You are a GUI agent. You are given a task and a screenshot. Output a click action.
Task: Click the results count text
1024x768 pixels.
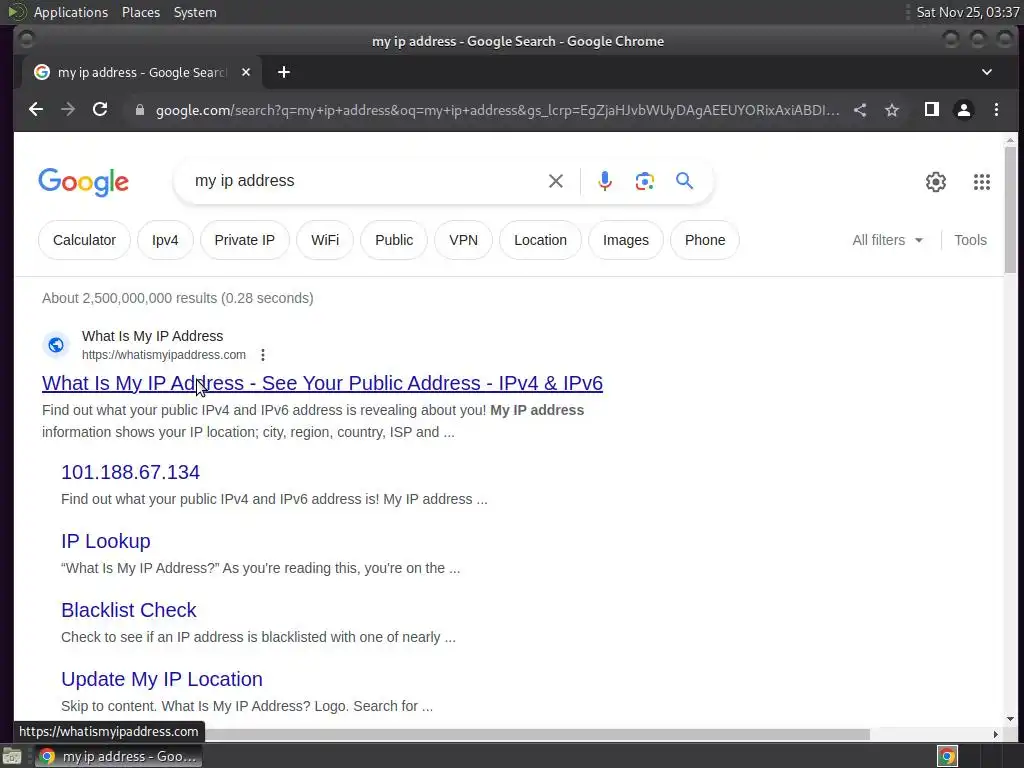tap(178, 298)
